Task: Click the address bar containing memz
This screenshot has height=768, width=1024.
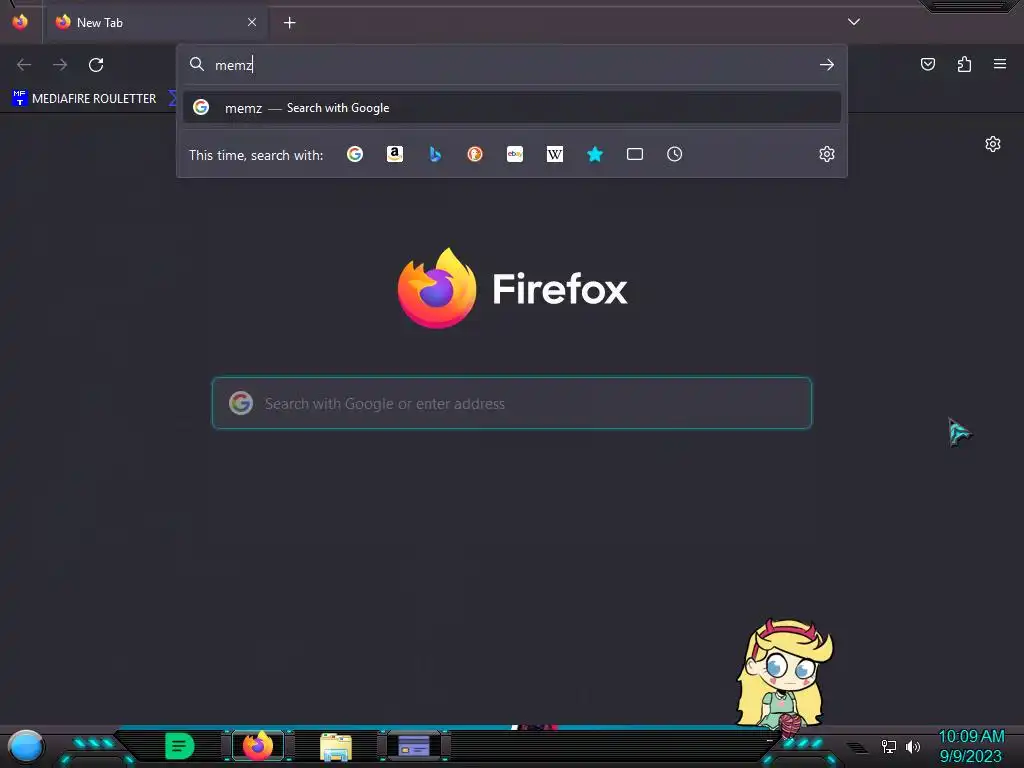Action: coord(512,65)
